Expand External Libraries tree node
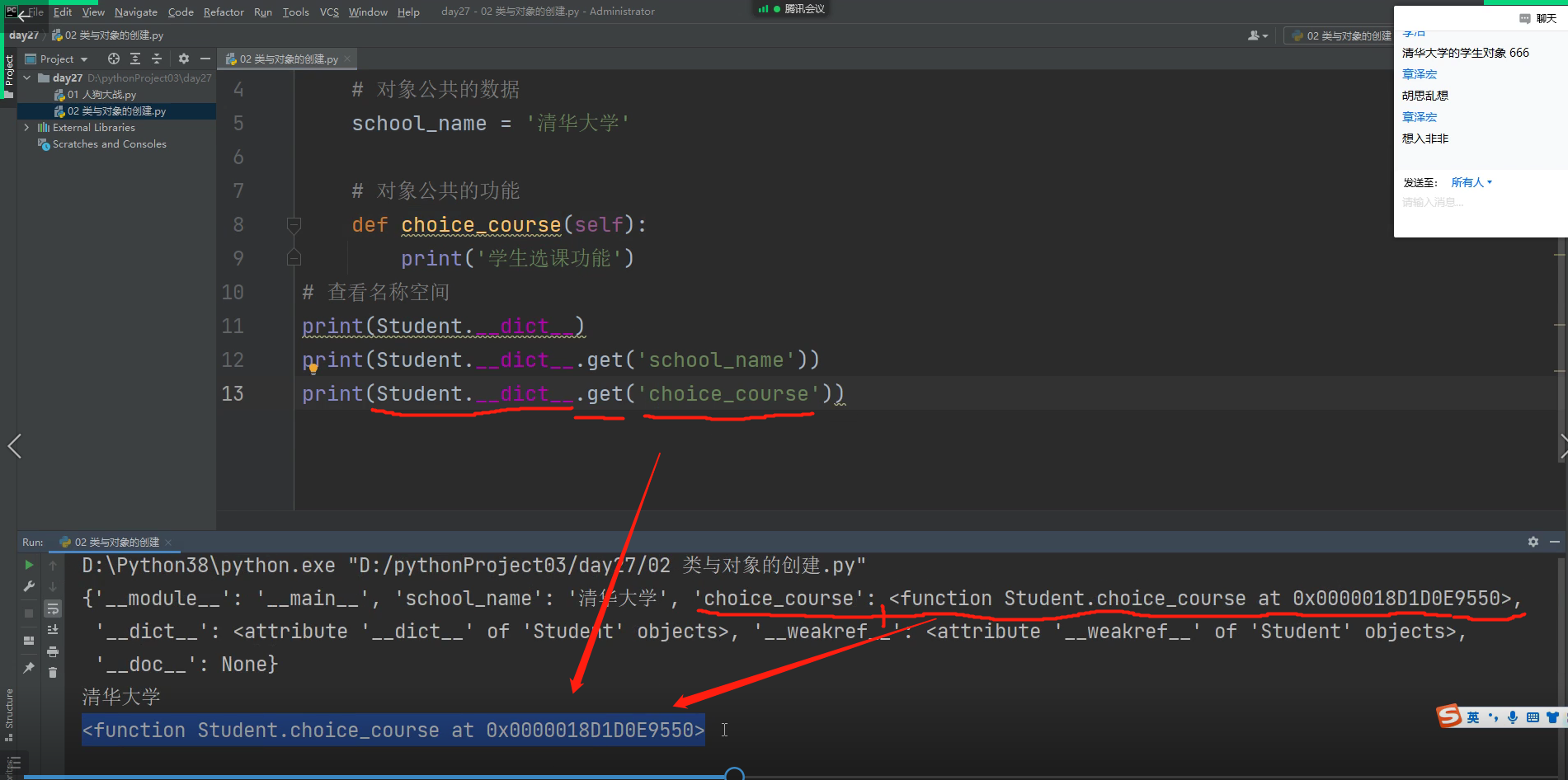The image size is (1568, 780). [27, 127]
